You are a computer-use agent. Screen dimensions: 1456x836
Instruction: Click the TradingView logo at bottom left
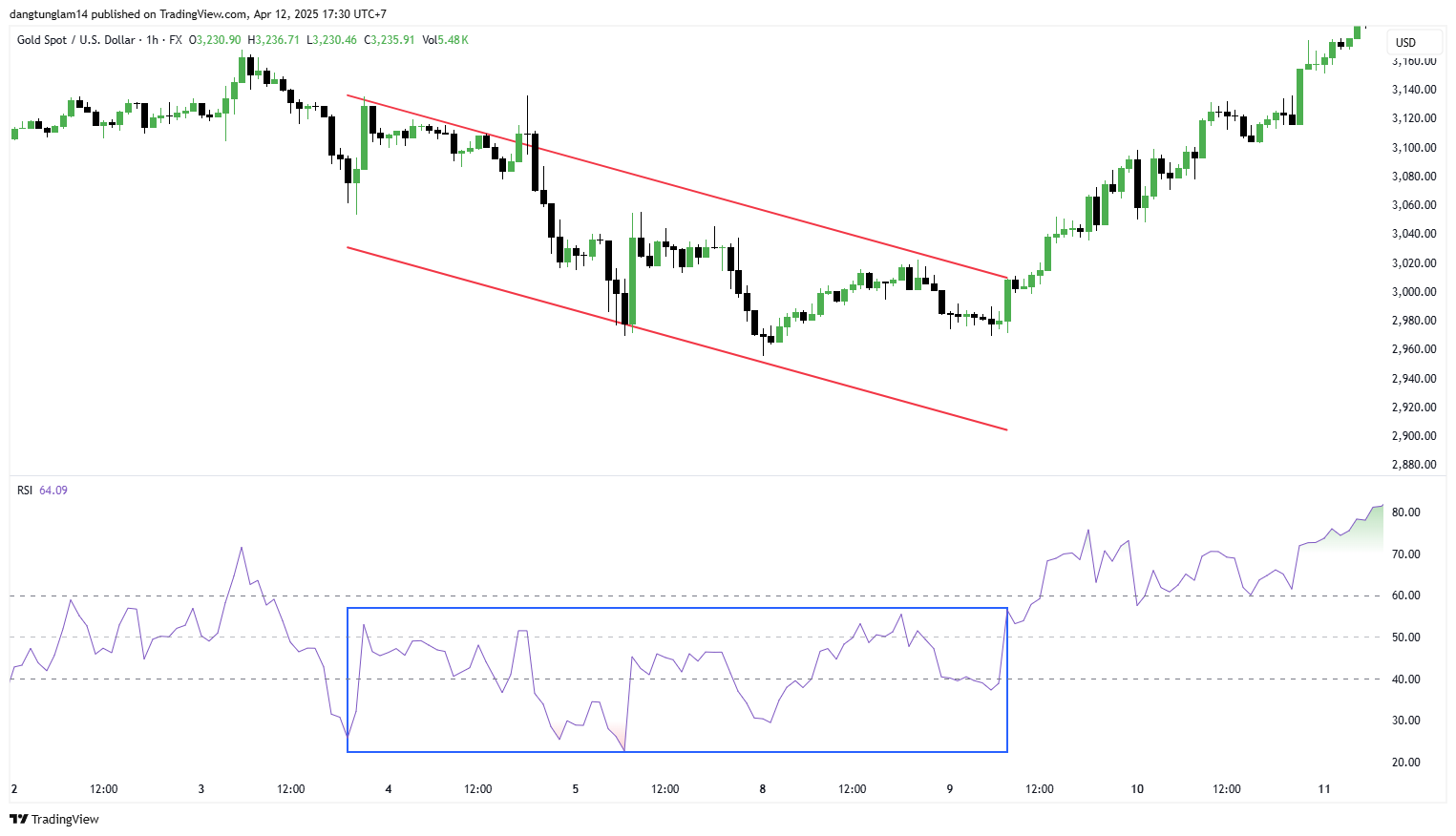(54, 819)
